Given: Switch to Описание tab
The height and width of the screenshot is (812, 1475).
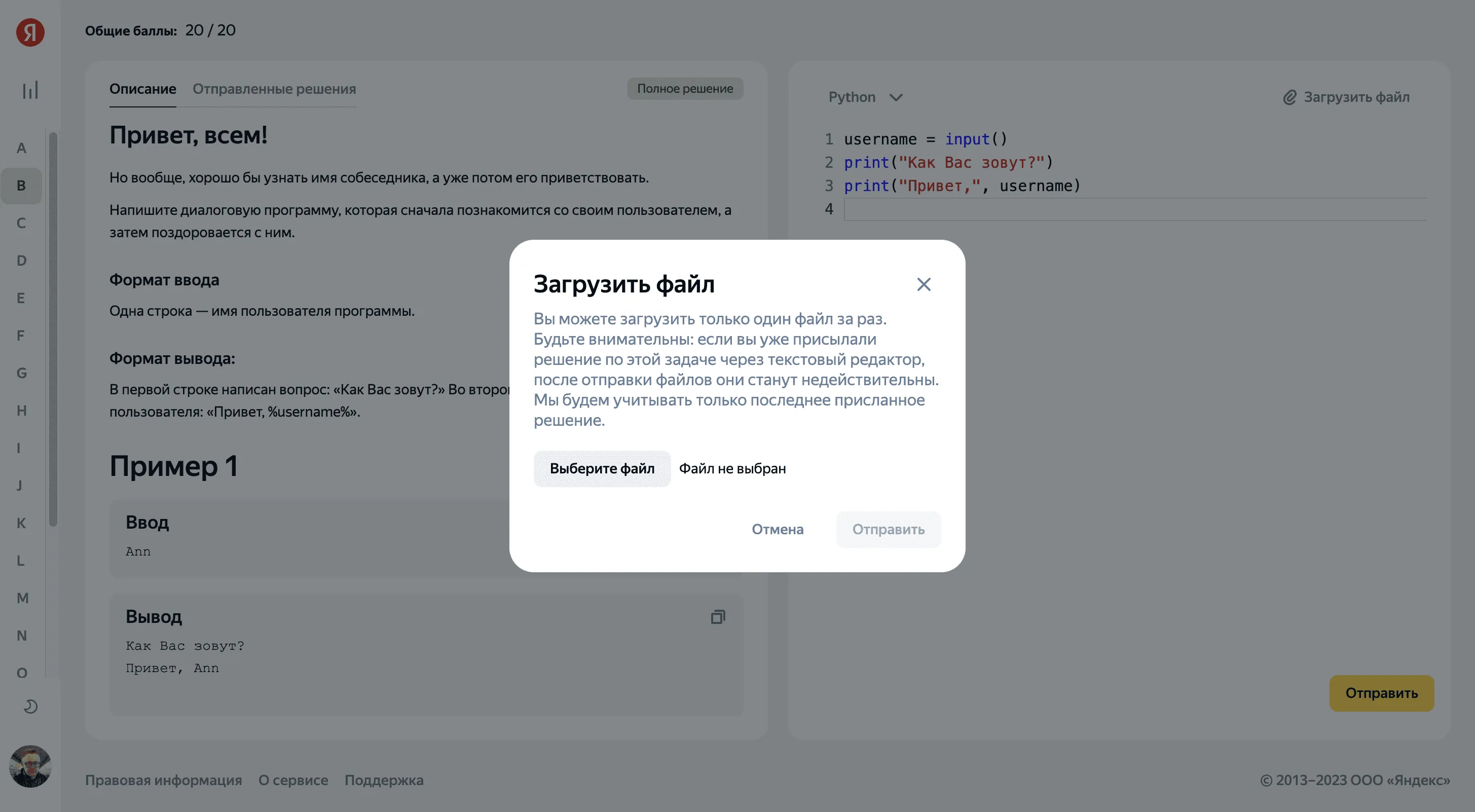Looking at the screenshot, I should point(142,89).
